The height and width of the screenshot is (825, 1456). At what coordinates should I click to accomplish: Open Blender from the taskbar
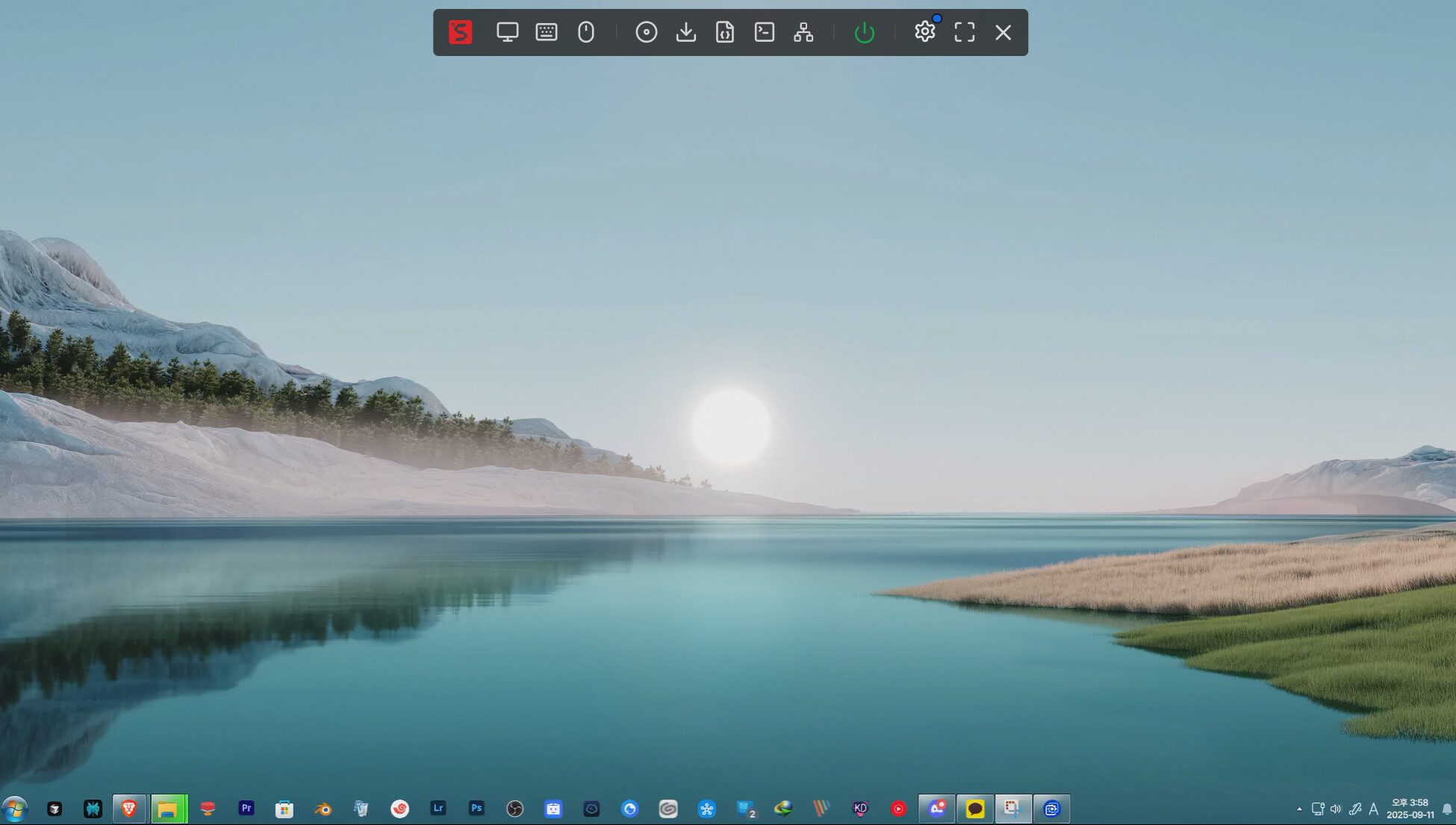click(323, 809)
